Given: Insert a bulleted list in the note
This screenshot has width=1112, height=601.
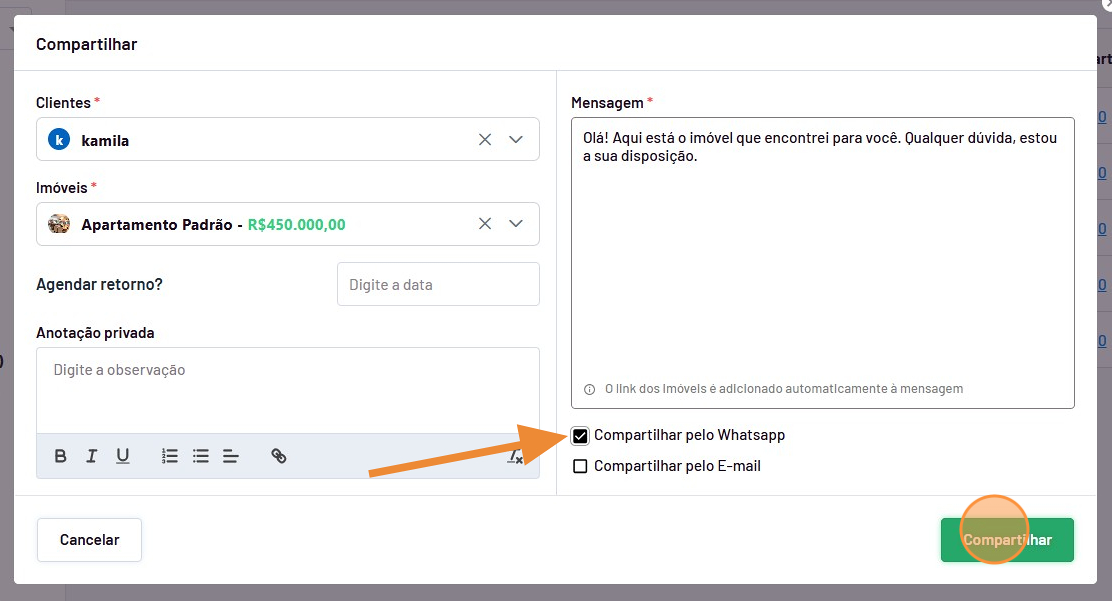Looking at the screenshot, I should pyautogui.click(x=201, y=456).
